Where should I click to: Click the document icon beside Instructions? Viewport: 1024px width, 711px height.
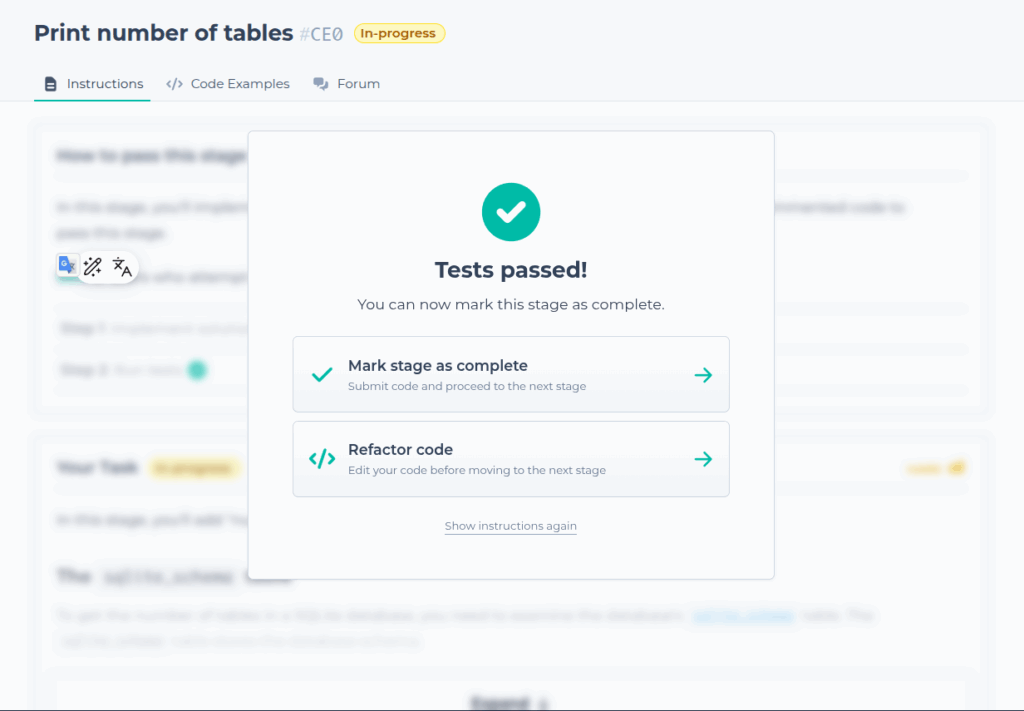(x=50, y=84)
